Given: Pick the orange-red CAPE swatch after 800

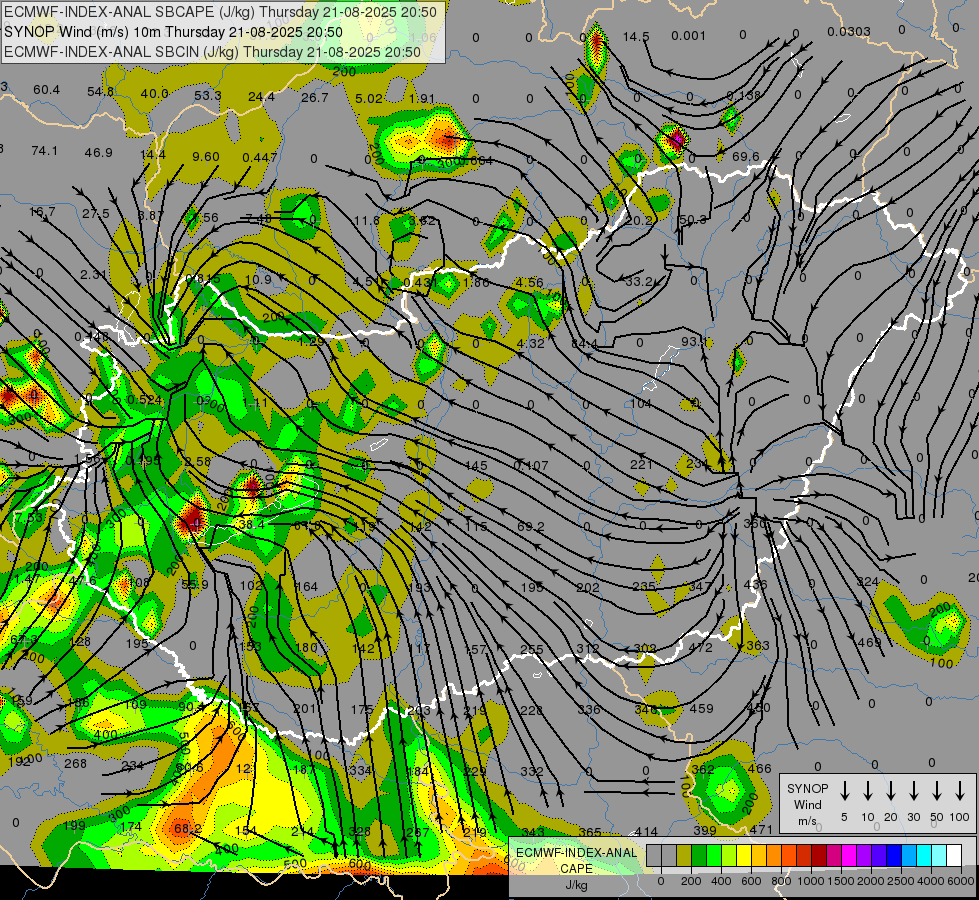Looking at the screenshot, I should tap(789, 855).
